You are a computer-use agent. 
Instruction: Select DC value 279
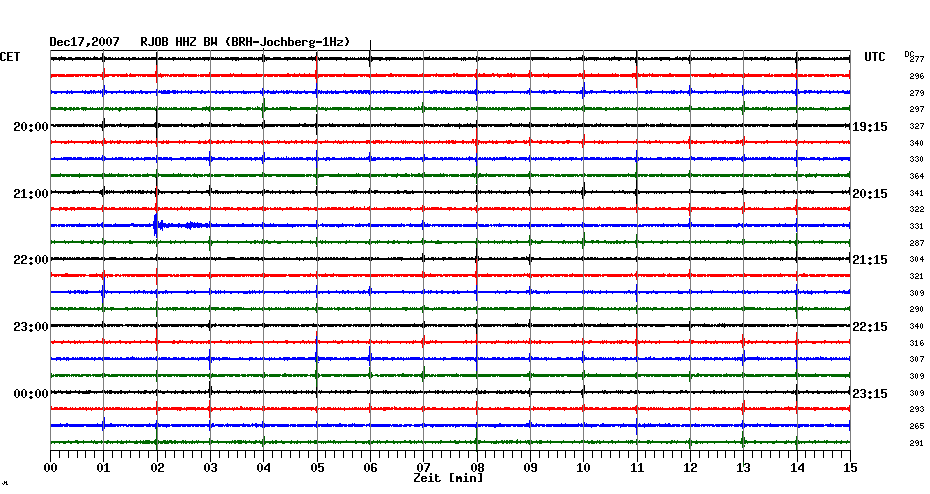tap(917, 93)
